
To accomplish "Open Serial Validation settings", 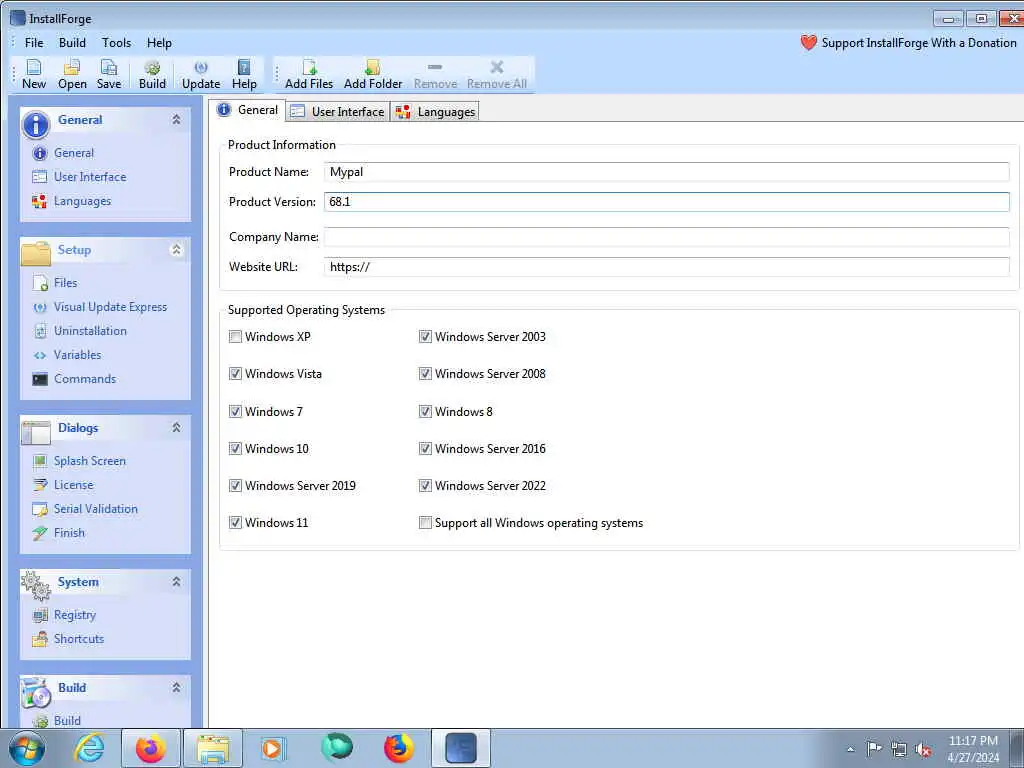I will point(85,509).
